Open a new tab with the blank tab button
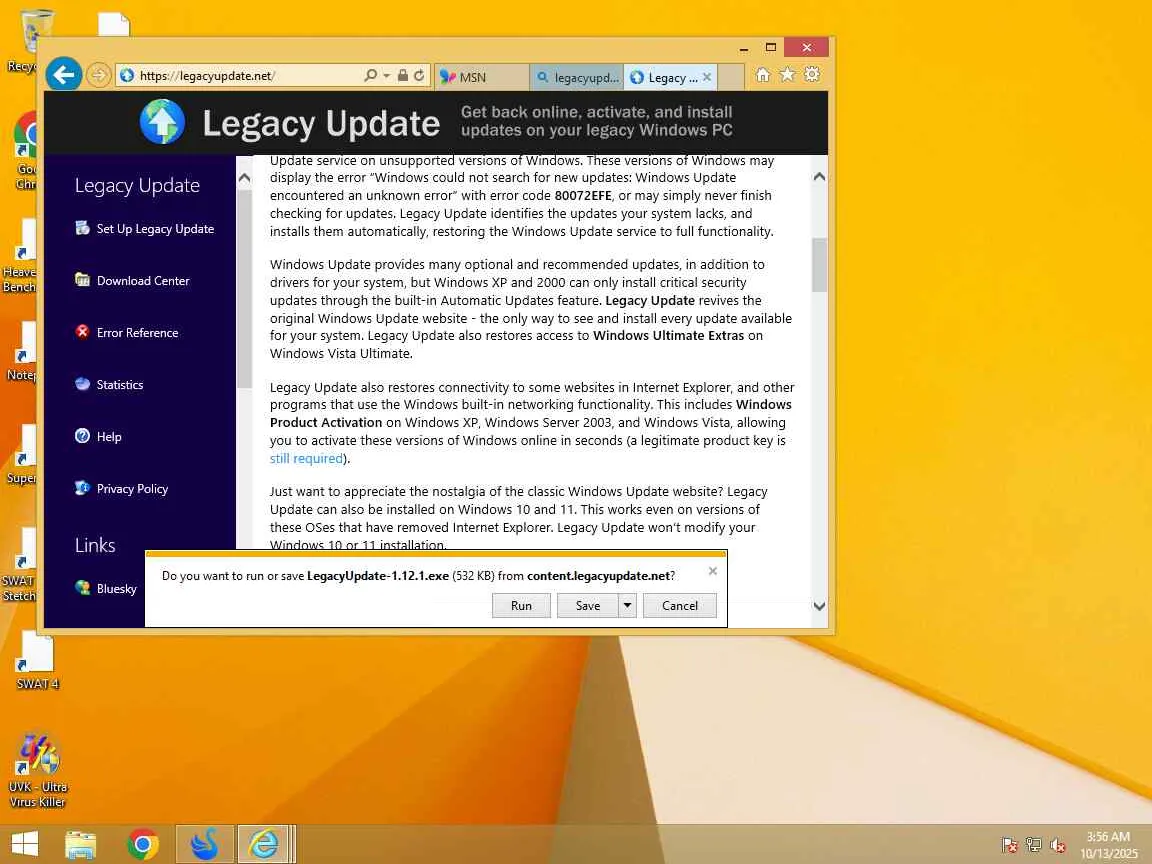1152x864 pixels. tap(730, 77)
